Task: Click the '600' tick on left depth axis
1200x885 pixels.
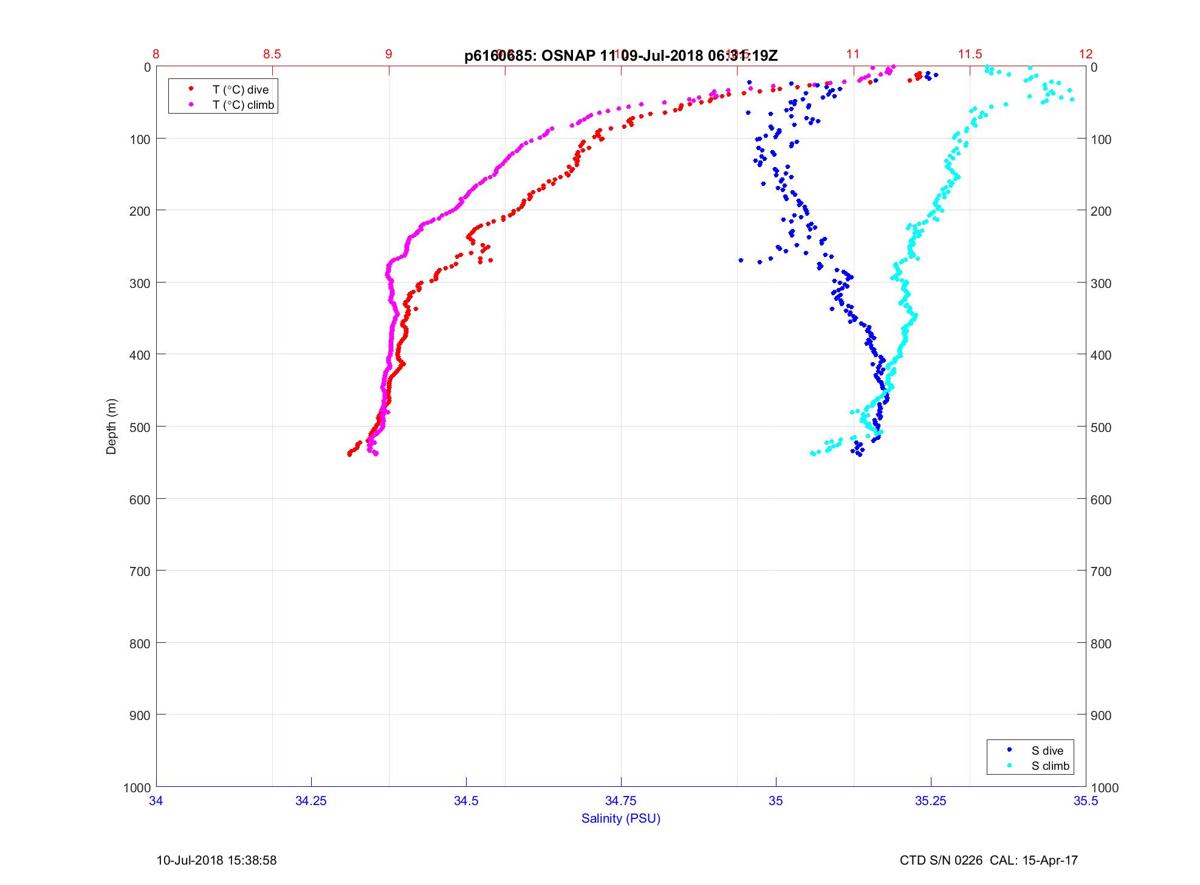Action: point(140,499)
